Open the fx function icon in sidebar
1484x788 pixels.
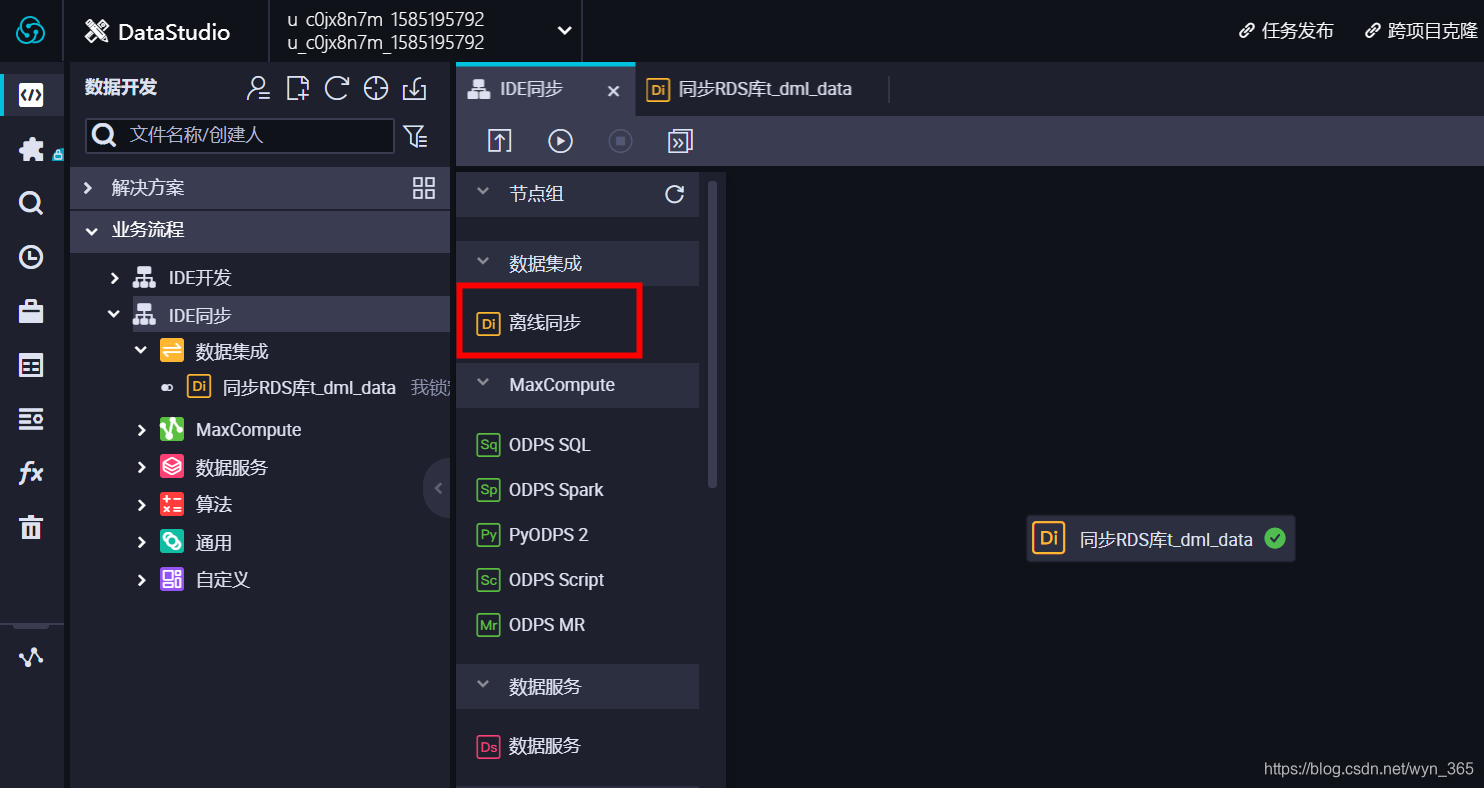click(31, 473)
